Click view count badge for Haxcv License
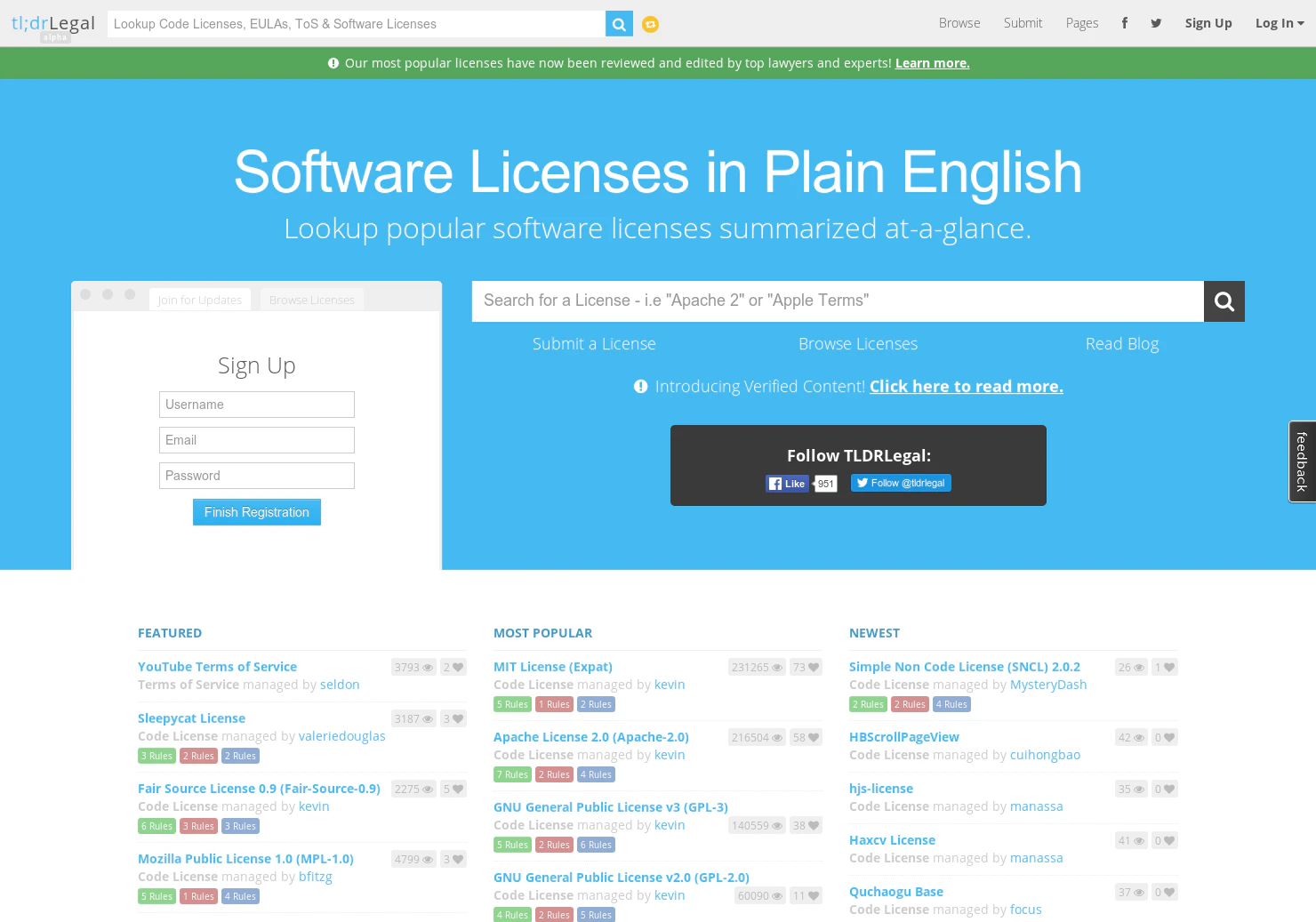1316x922 pixels. (1132, 840)
